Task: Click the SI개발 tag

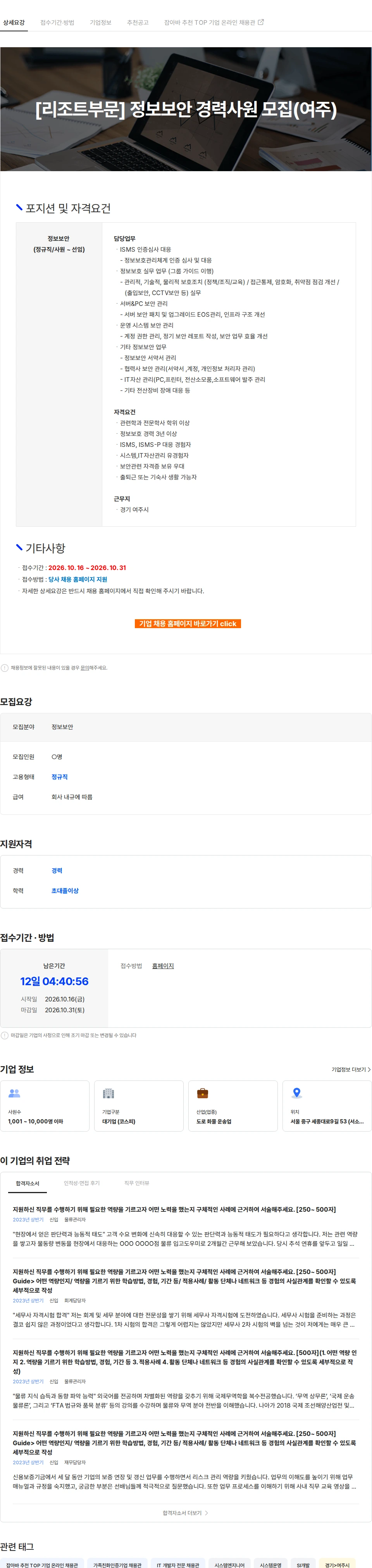Action: (x=303, y=1564)
